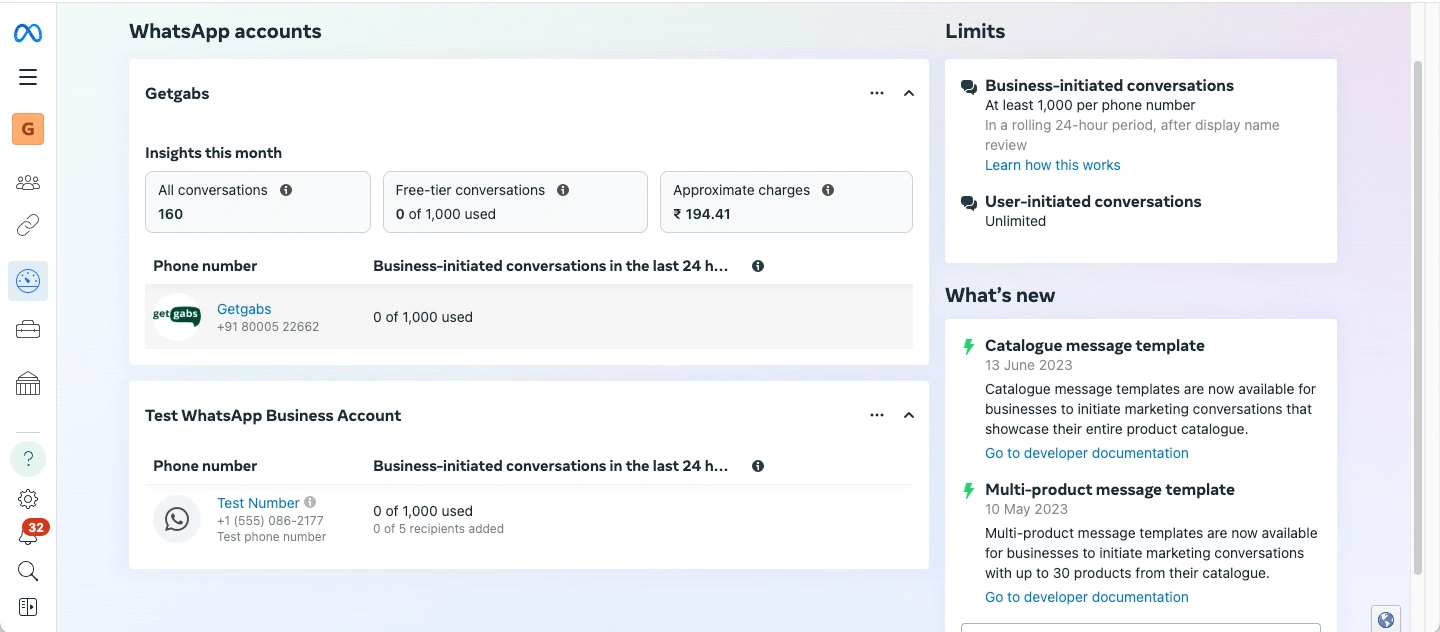
Task: Open Test WhatsApp Business Account options menu
Action: point(877,415)
